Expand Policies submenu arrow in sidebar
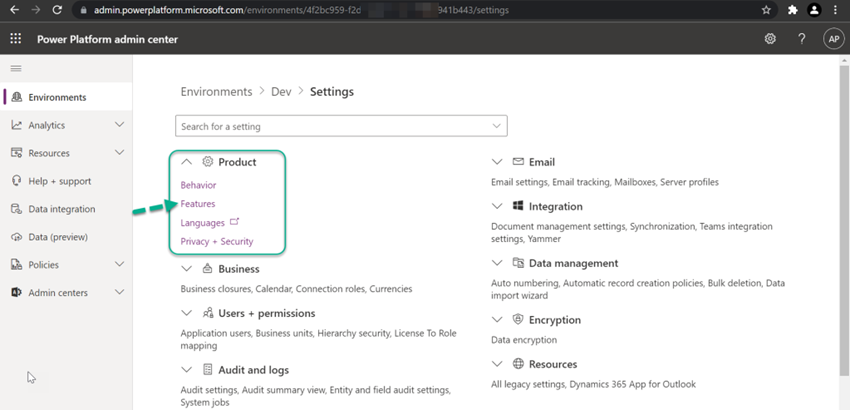The width and height of the screenshot is (850, 410). pyautogui.click(x=120, y=265)
